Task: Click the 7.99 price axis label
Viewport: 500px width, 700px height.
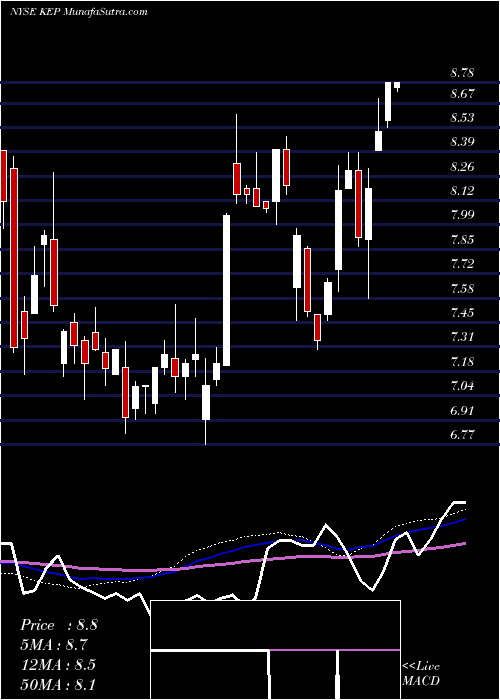Action: tap(462, 215)
